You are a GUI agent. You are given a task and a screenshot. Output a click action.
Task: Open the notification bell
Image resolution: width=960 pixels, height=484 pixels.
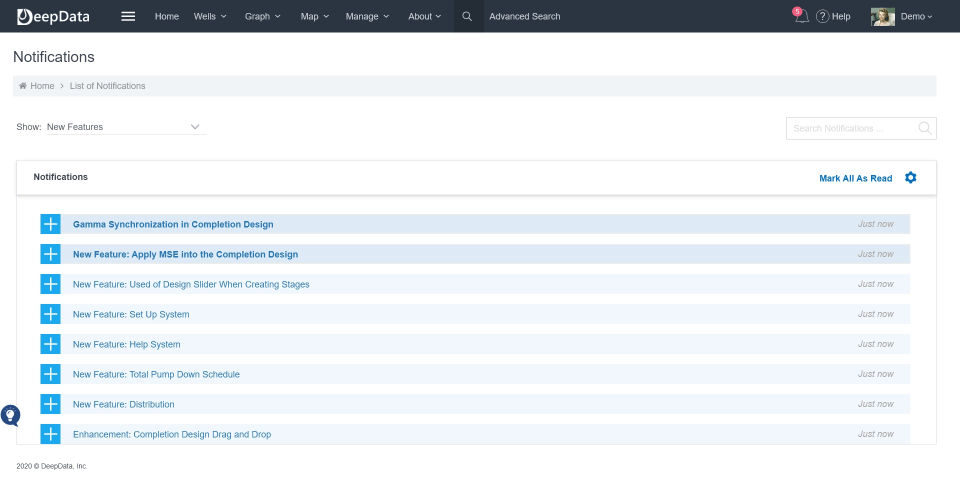801,16
